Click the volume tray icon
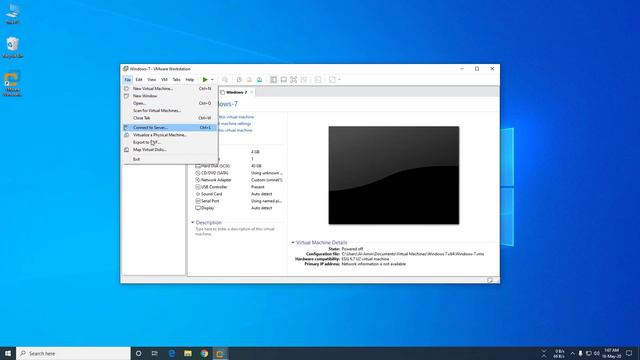640x360 pixels. [597, 353]
